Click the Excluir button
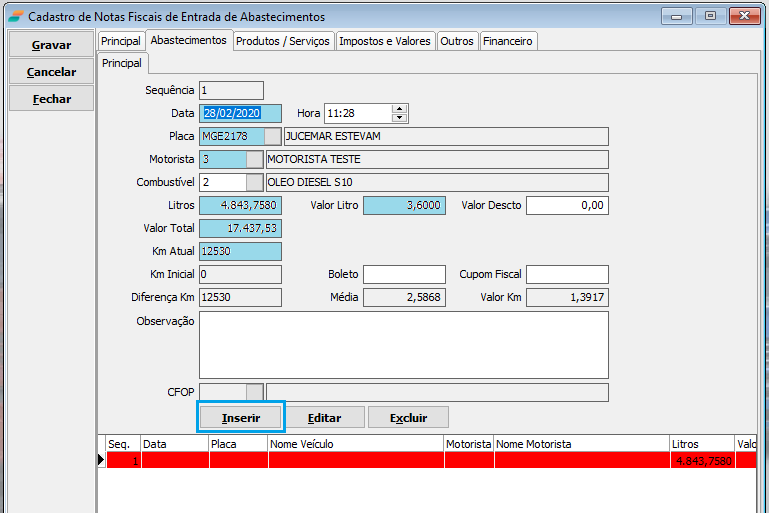Image resolution: width=769 pixels, height=513 pixels. pyautogui.click(x=408, y=417)
